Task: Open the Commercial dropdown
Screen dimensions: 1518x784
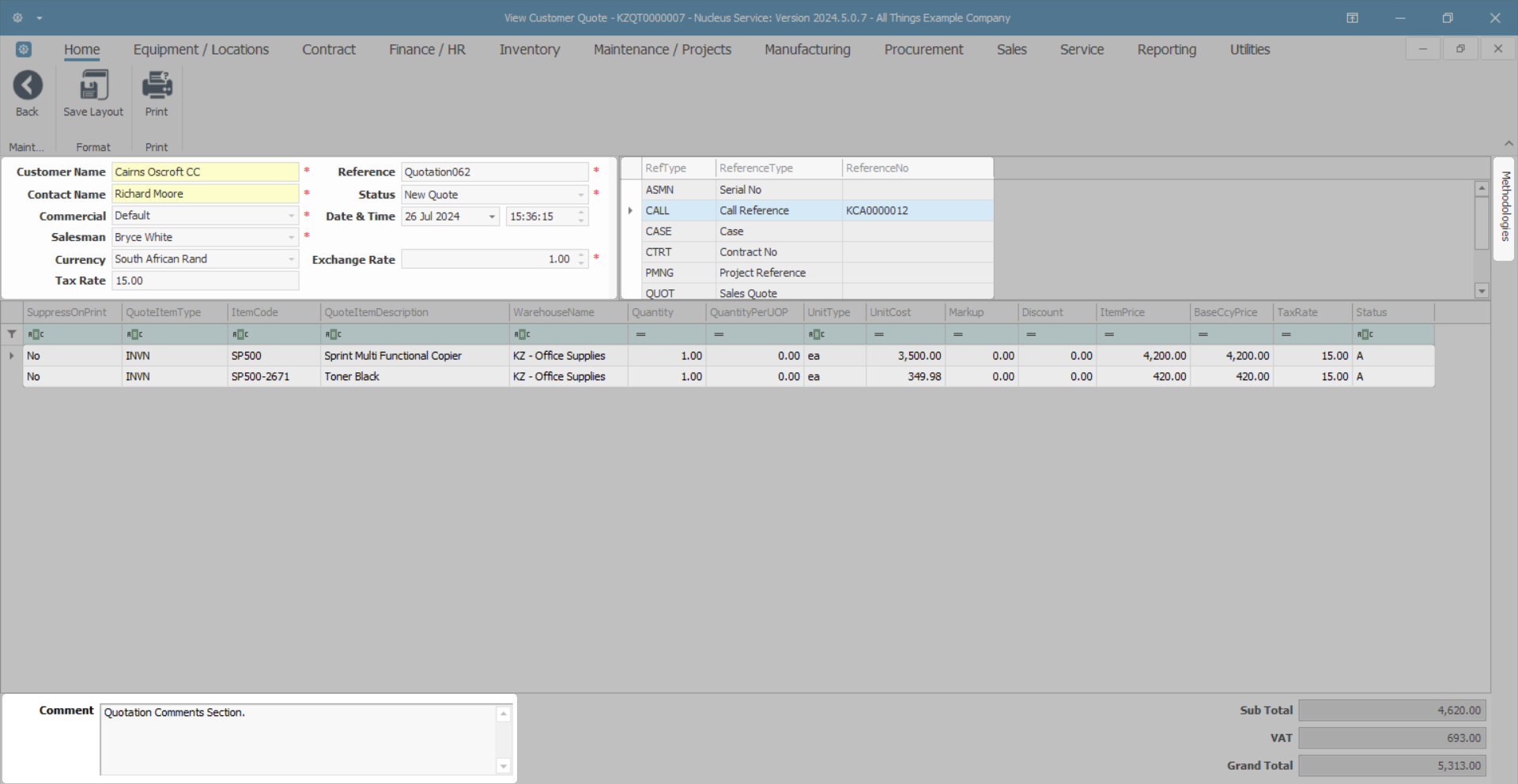Action: click(291, 216)
